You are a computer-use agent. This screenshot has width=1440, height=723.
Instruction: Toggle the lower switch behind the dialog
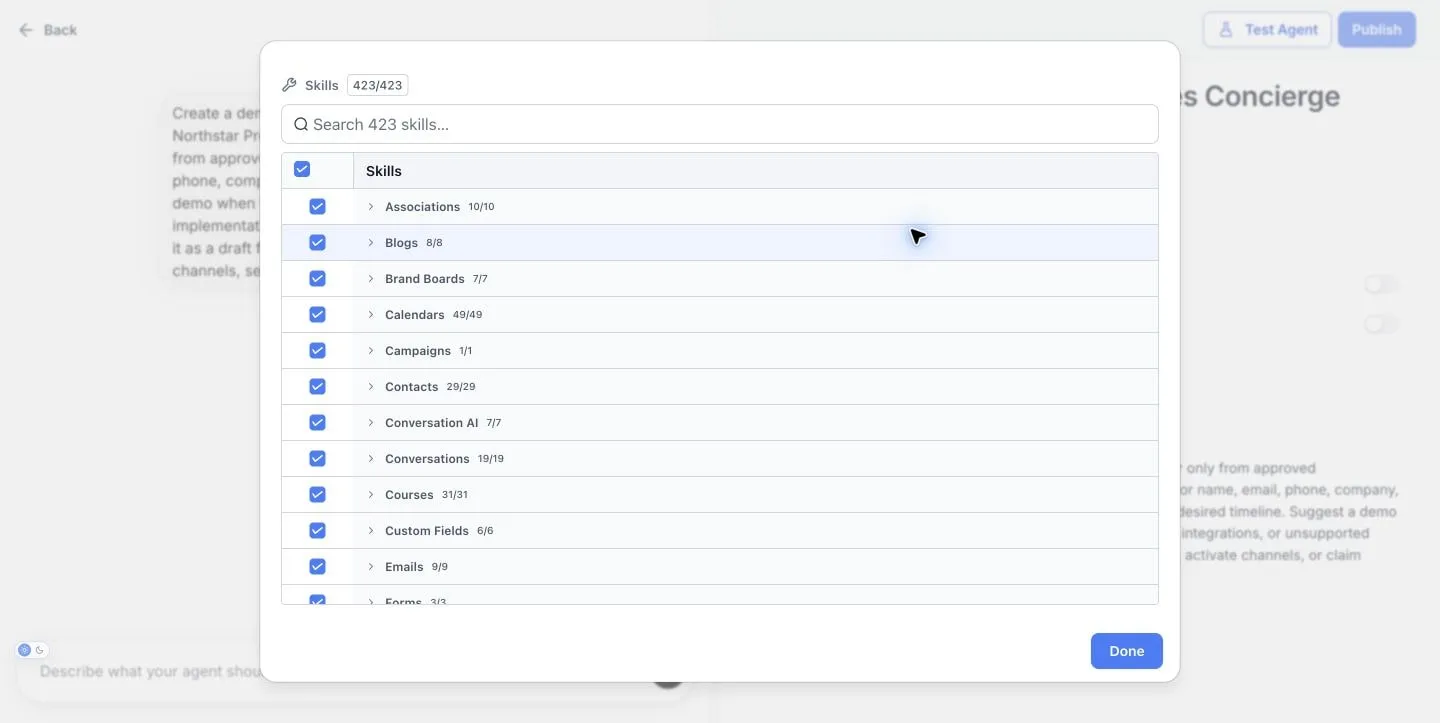point(1382,324)
